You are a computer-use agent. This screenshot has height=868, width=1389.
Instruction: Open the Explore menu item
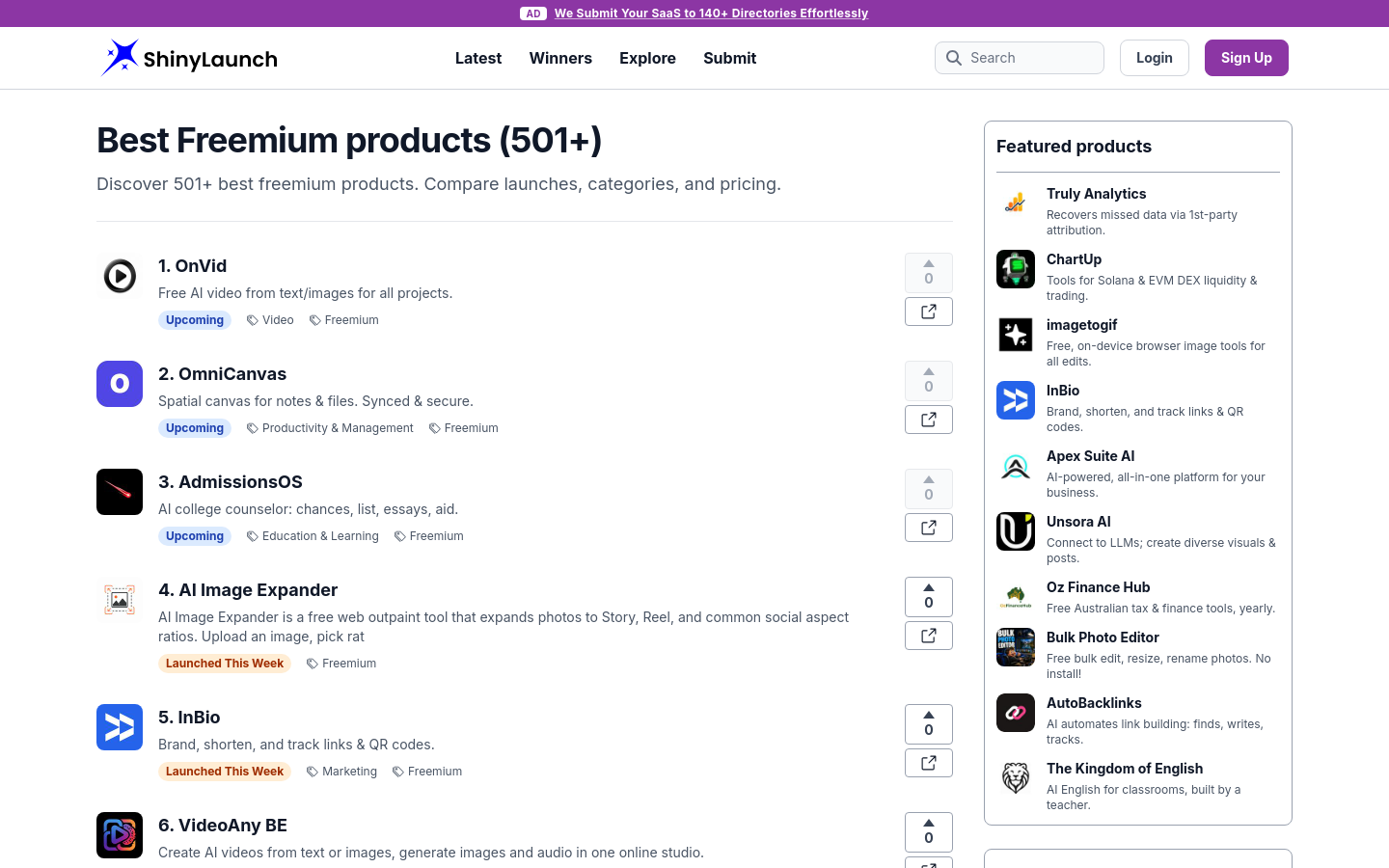(x=647, y=58)
